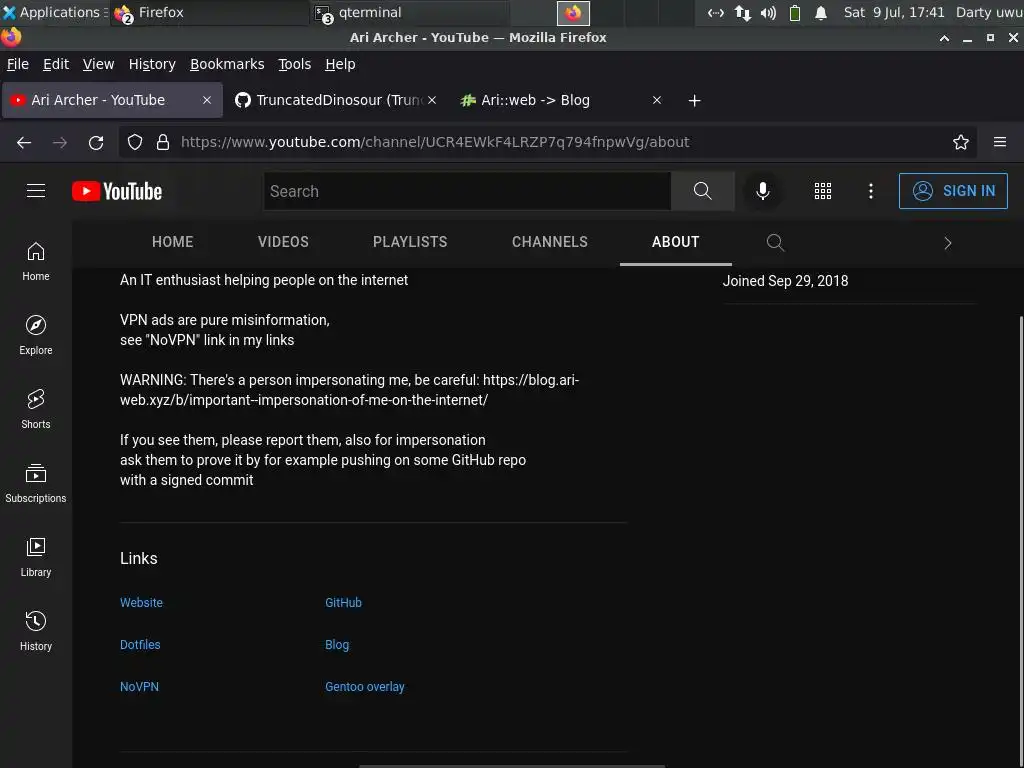Viewport: 1024px width, 768px height.
Task: Open the Bookmarks menu
Action: click(227, 64)
